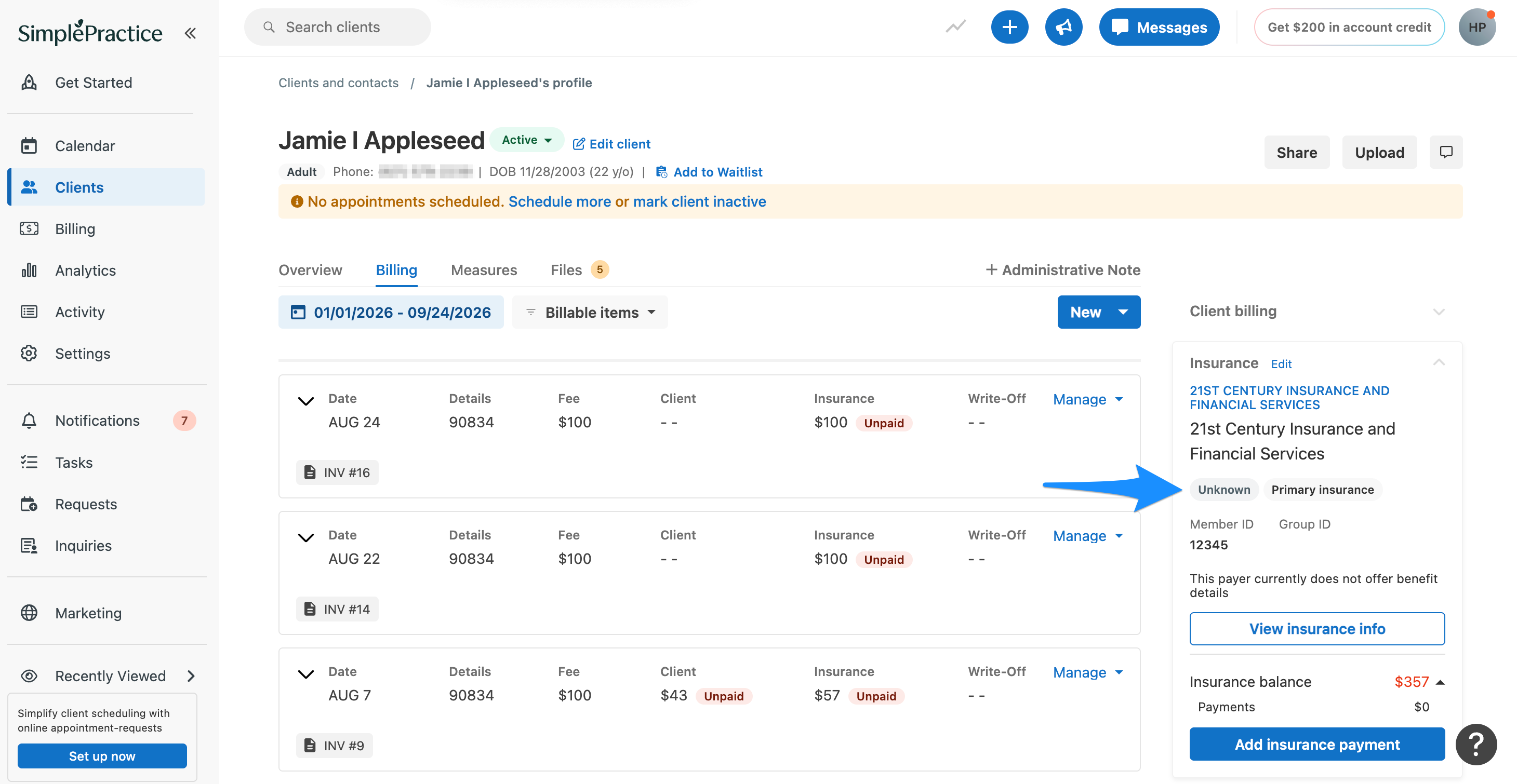Open Calendar in the sidebar

(106, 145)
